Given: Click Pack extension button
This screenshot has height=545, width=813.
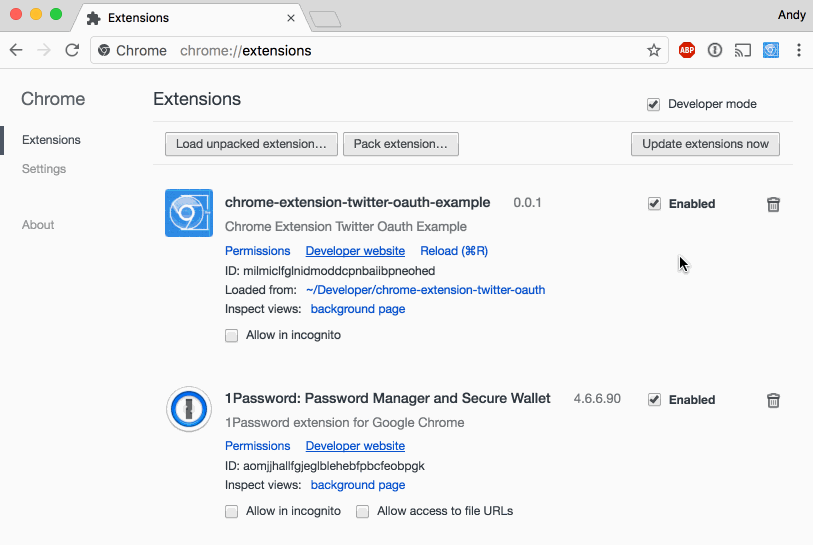Looking at the screenshot, I should [401, 144].
